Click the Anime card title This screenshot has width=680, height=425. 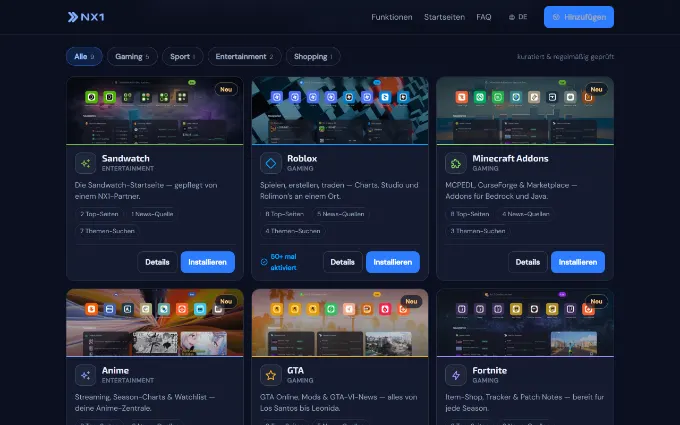[115, 370]
